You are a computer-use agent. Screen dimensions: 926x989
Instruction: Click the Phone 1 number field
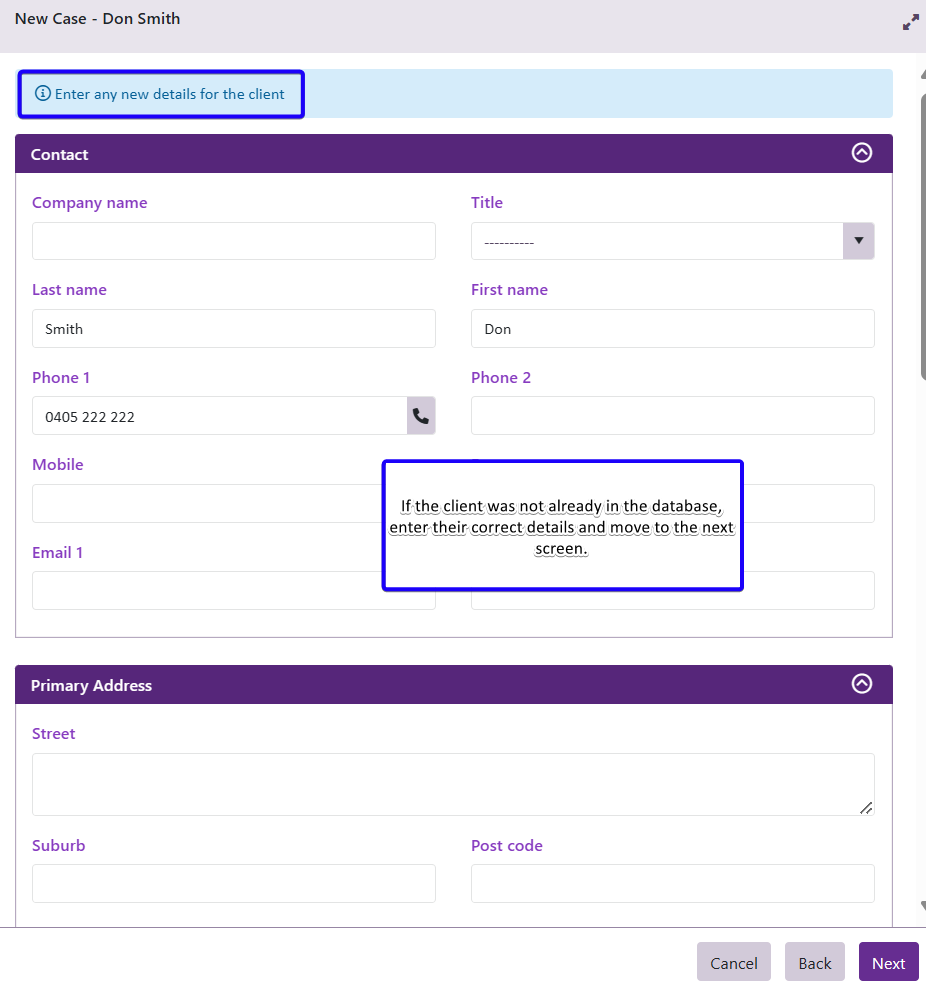(x=219, y=416)
